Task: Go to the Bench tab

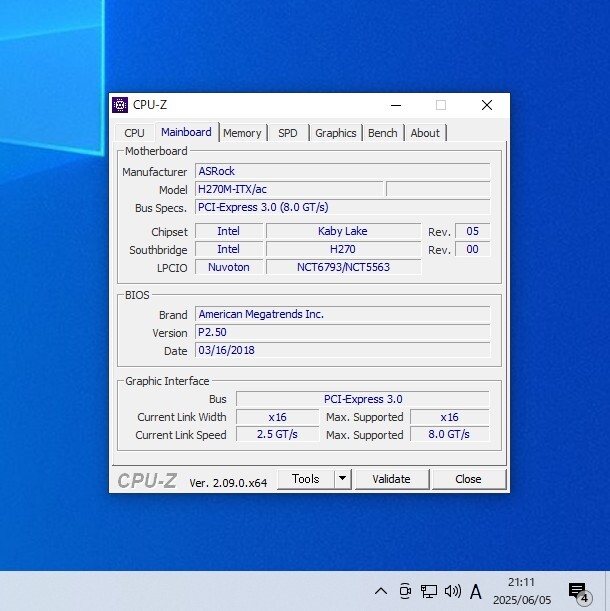Action: click(383, 133)
